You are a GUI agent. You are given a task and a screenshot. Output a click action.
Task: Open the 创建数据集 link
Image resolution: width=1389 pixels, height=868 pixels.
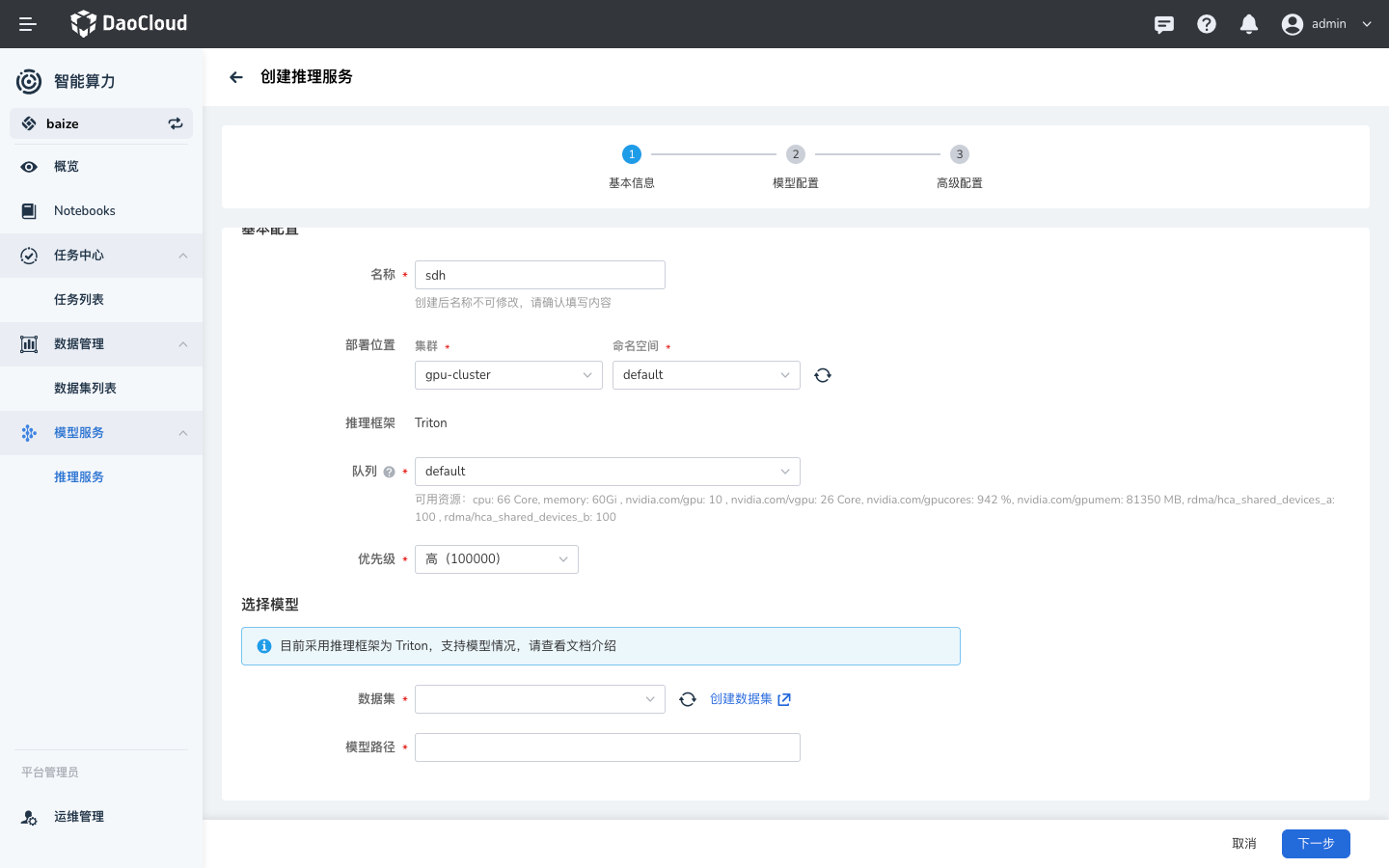pos(749,699)
